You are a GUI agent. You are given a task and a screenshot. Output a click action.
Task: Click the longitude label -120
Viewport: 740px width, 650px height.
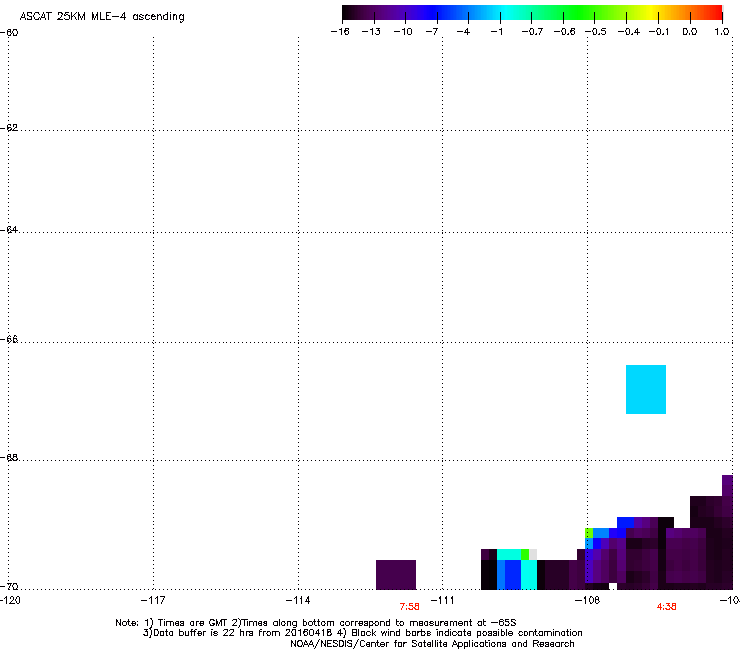tap(10, 600)
